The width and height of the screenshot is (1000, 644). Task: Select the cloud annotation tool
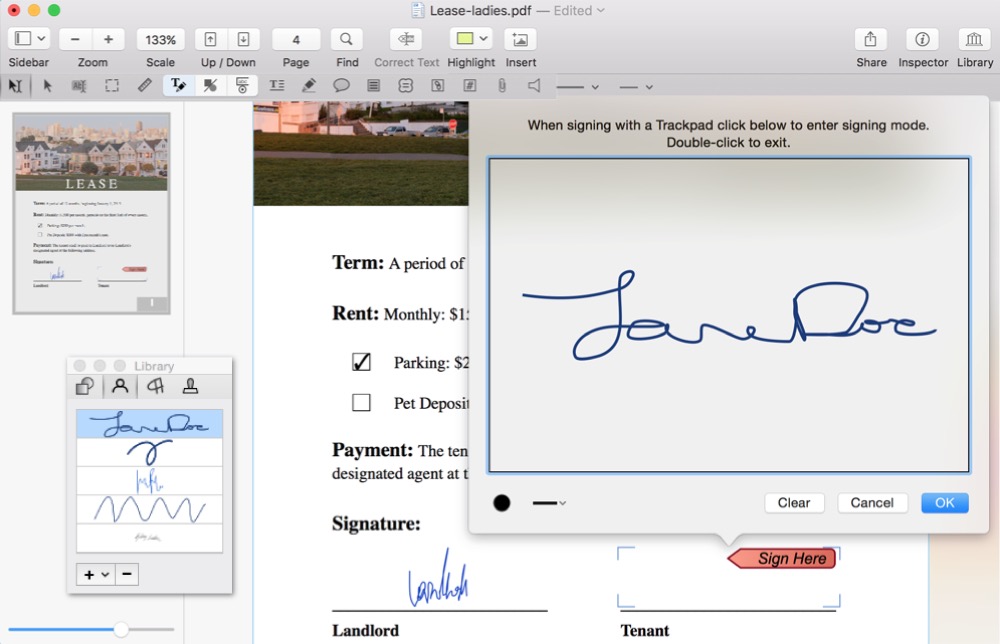click(x=406, y=85)
